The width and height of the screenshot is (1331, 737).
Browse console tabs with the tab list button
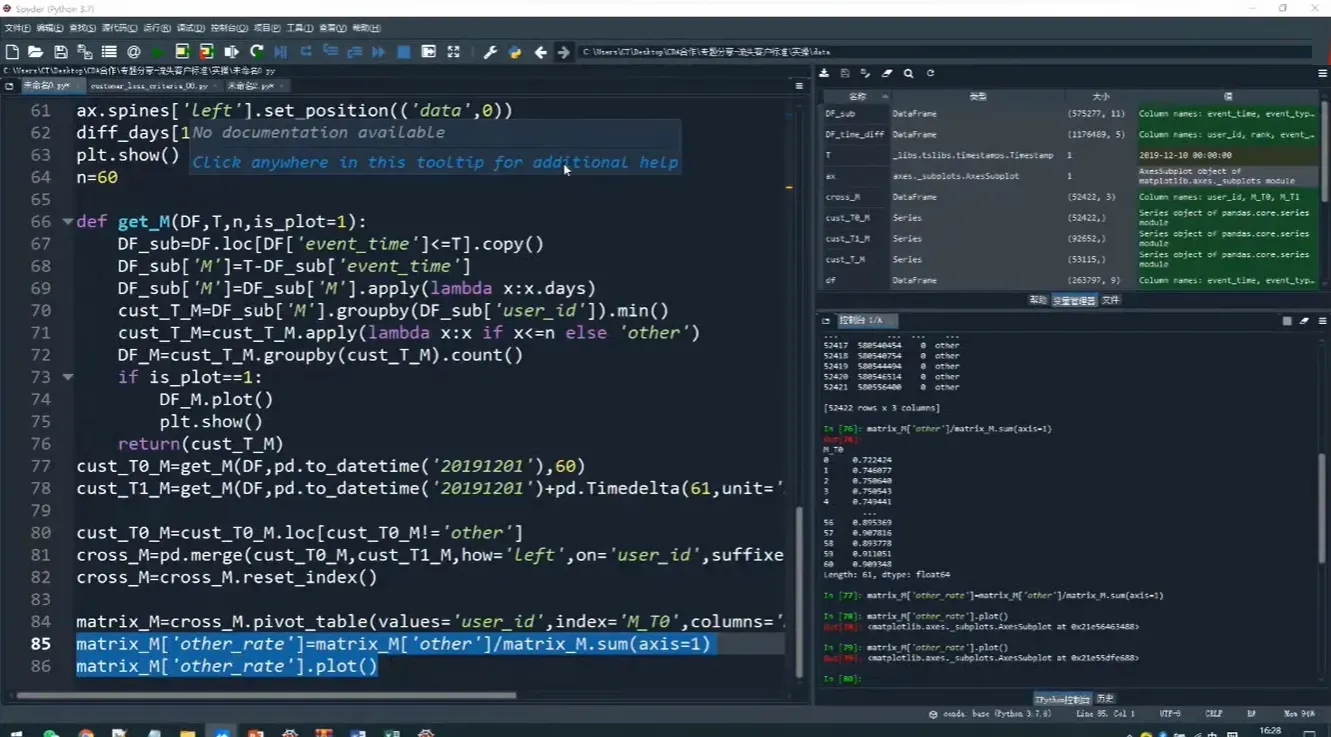point(826,321)
